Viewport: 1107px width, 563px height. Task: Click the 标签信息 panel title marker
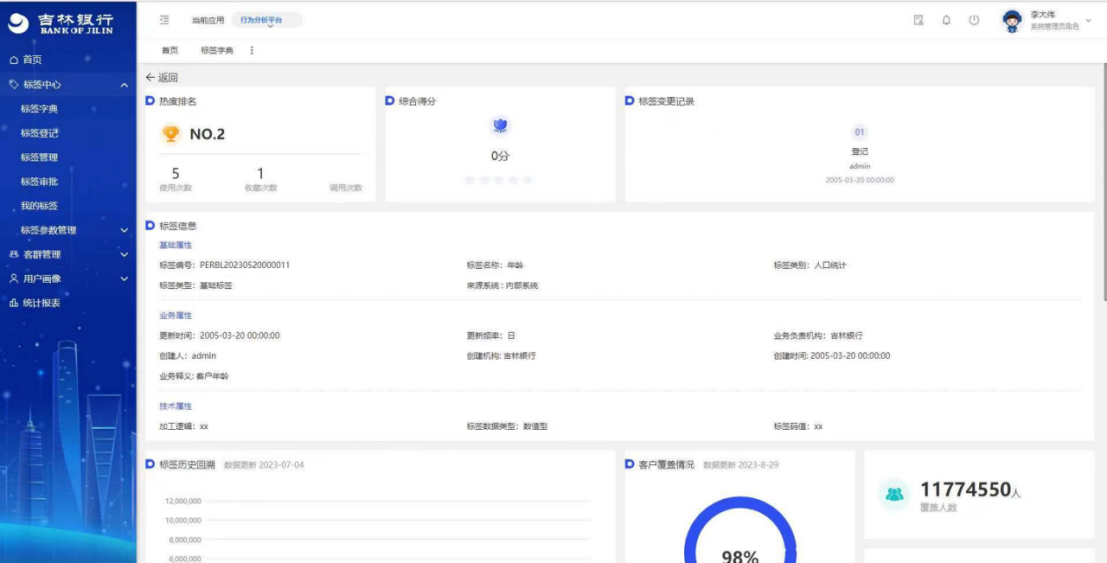click(150, 225)
